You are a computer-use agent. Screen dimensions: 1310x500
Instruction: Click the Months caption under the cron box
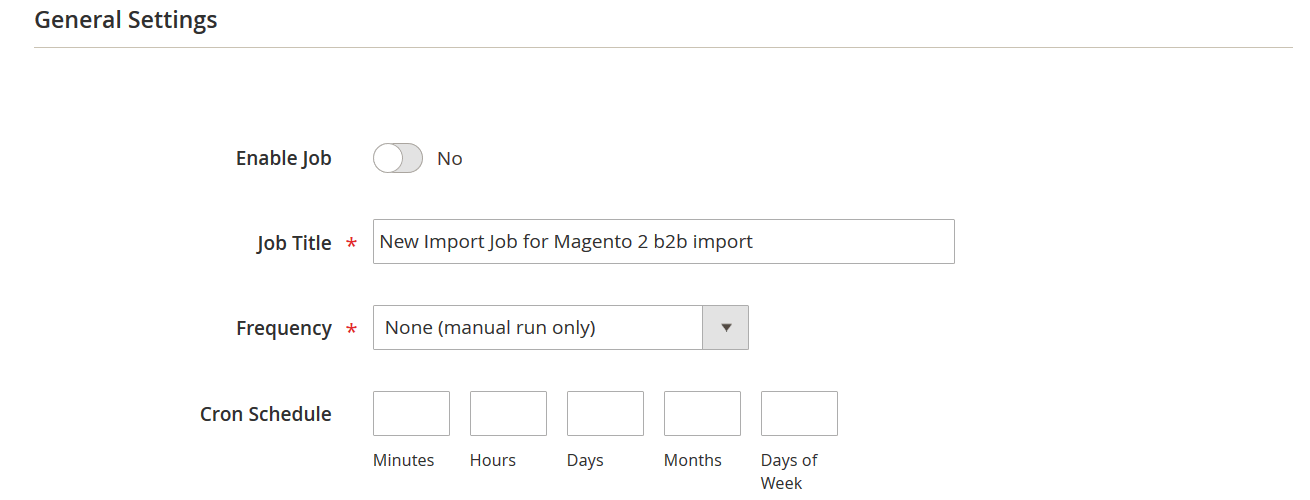[x=693, y=460]
